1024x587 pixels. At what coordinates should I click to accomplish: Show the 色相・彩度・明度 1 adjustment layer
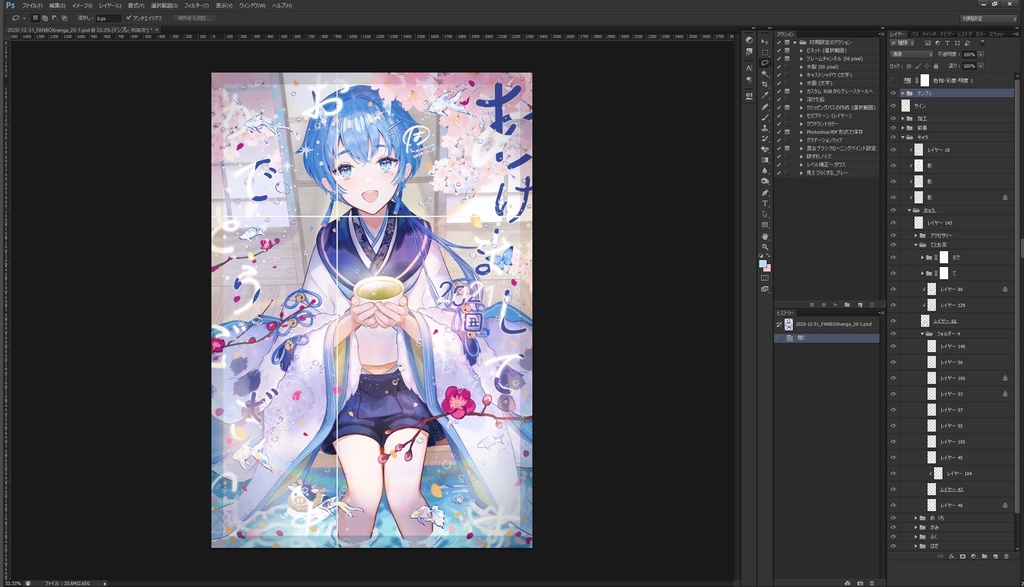893,80
